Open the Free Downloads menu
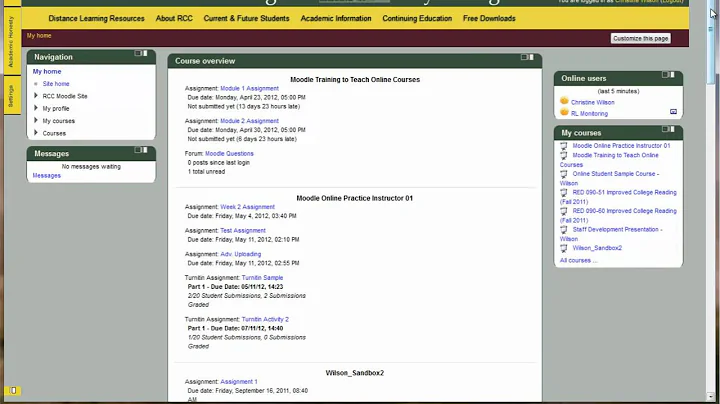This screenshot has height=404, width=720. [x=489, y=18]
